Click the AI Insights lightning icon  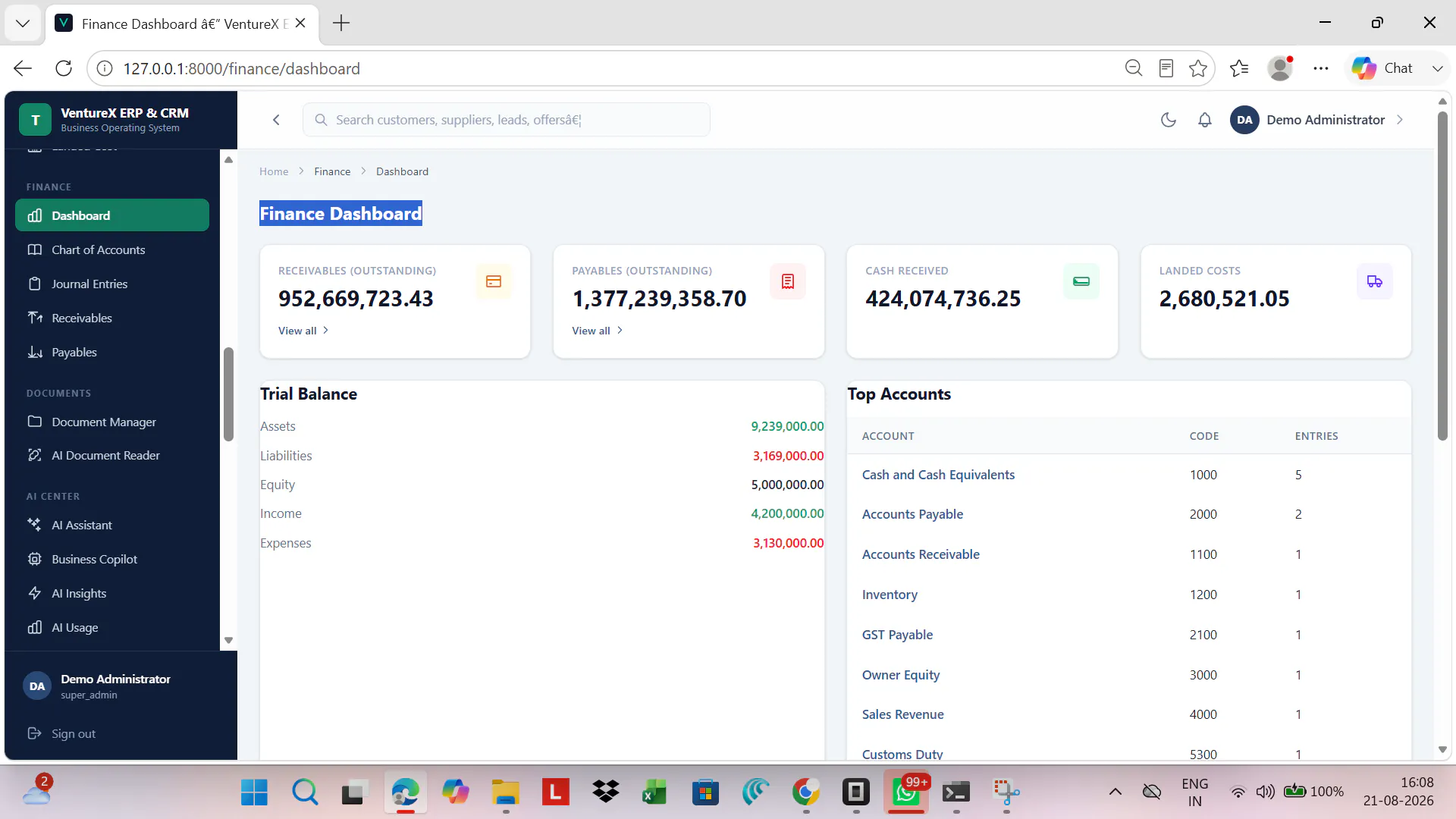tap(35, 593)
